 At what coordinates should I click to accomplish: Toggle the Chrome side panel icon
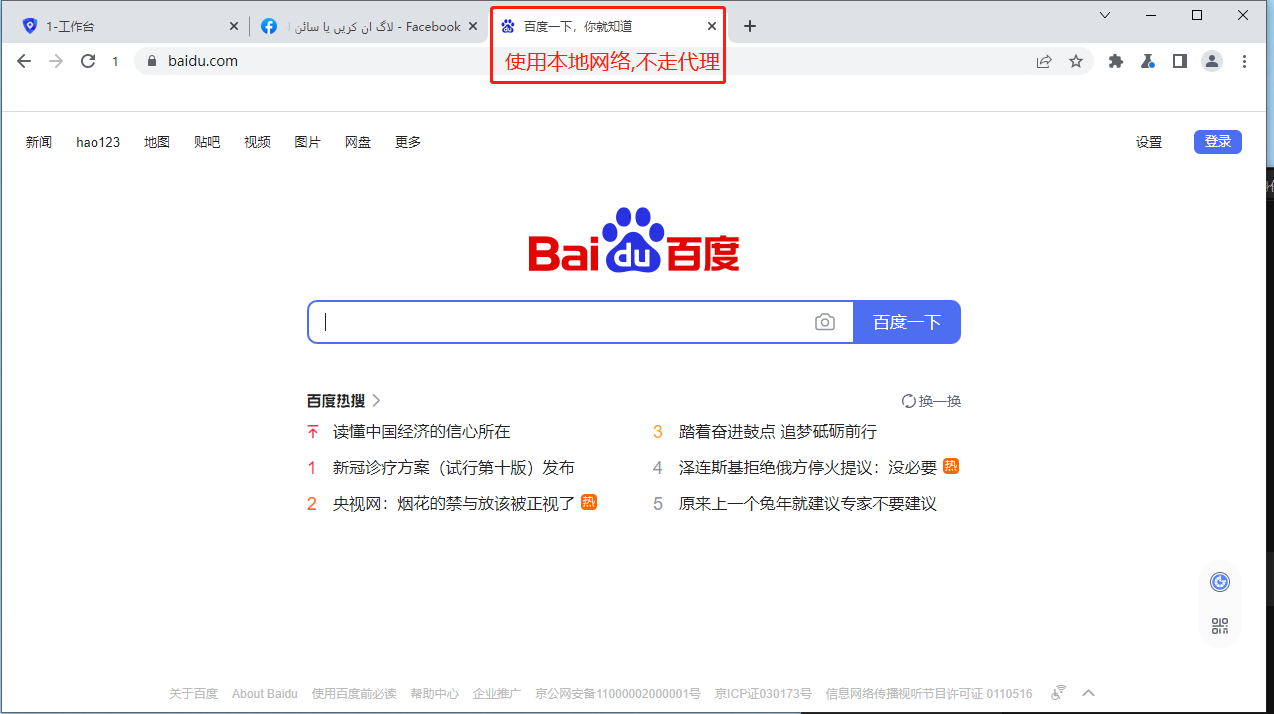pyautogui.click(x=1180, y=61)
